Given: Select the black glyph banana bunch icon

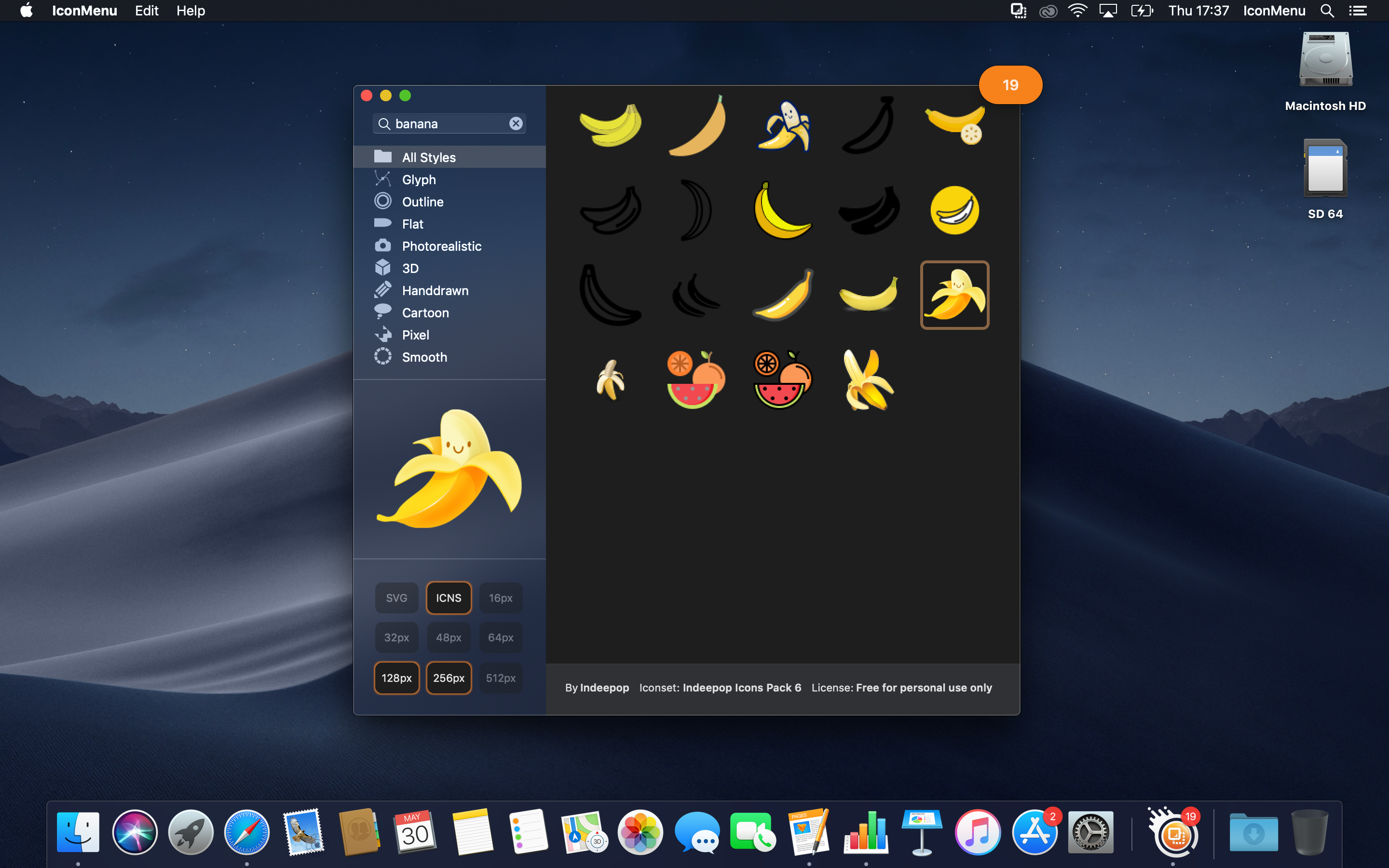Looking at the screenshot, I should 869,210.
